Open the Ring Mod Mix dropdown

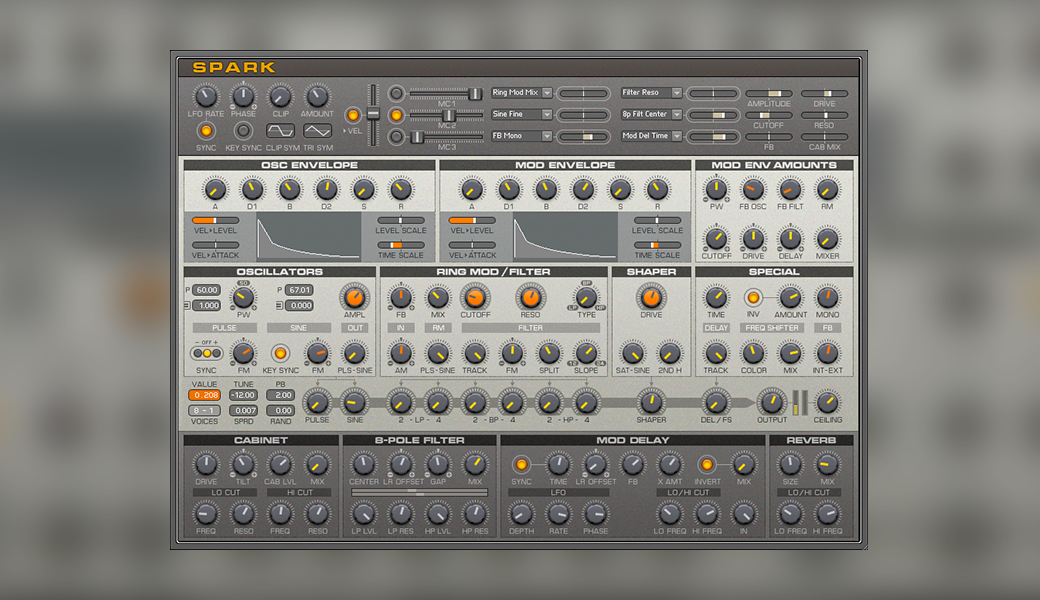[521, 93]
